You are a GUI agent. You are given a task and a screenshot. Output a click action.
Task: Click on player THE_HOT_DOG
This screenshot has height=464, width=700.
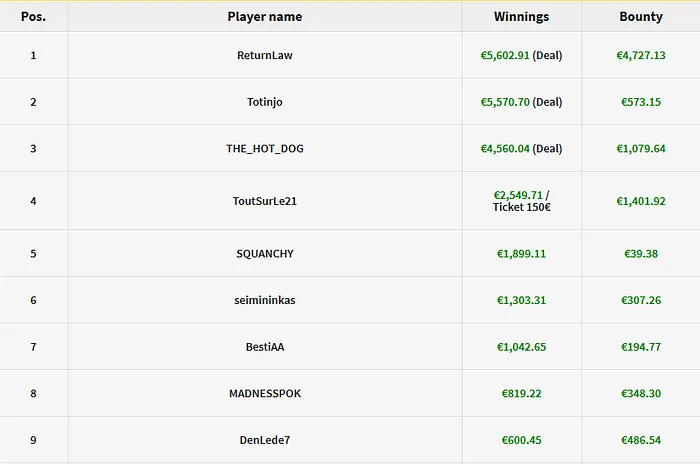265,149
